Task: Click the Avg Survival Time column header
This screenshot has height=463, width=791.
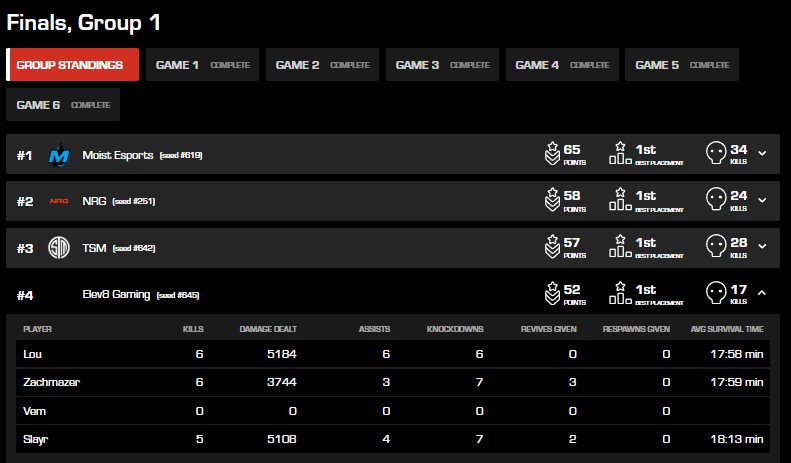Action: [x=727, y=329]
